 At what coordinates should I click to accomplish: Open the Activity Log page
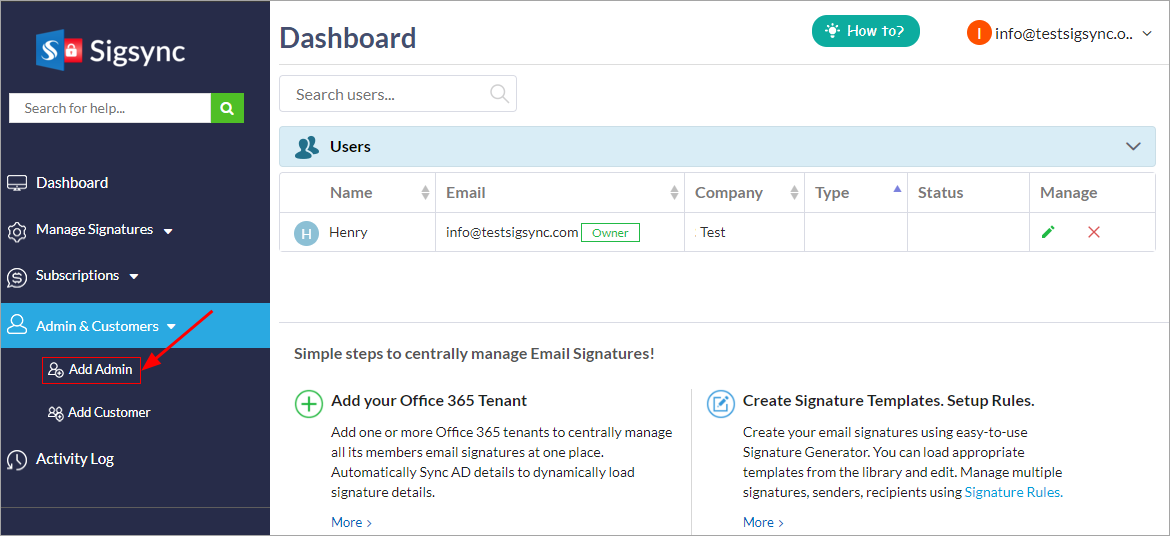tap(75, 459)
